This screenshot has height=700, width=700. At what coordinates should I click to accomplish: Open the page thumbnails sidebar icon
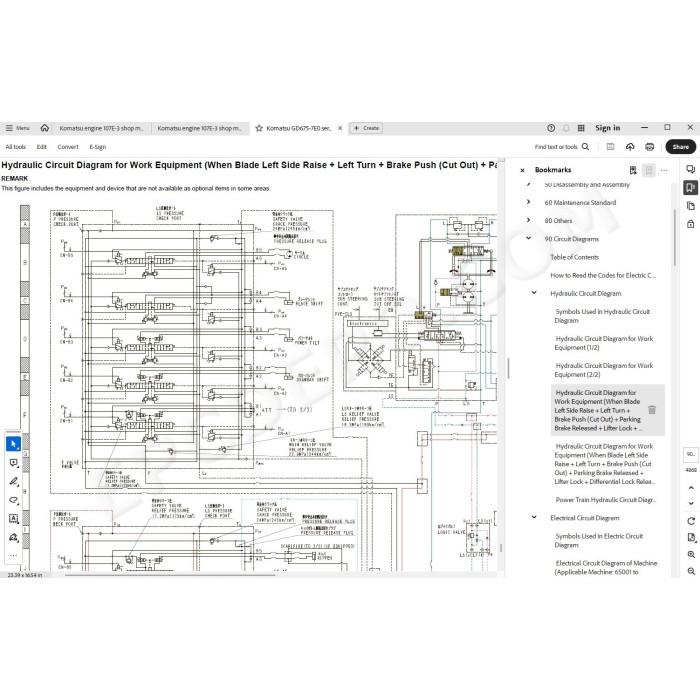point(691,206)
